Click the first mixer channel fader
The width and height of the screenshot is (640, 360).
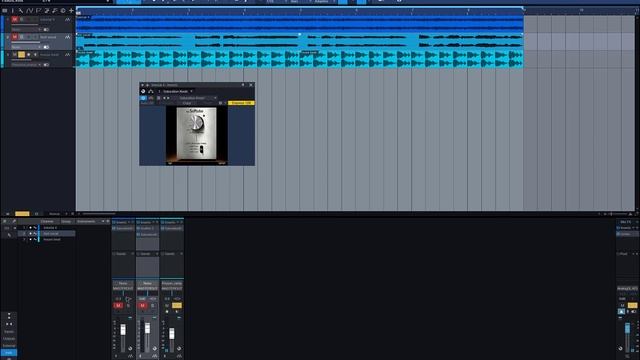(x=123, y=329)
